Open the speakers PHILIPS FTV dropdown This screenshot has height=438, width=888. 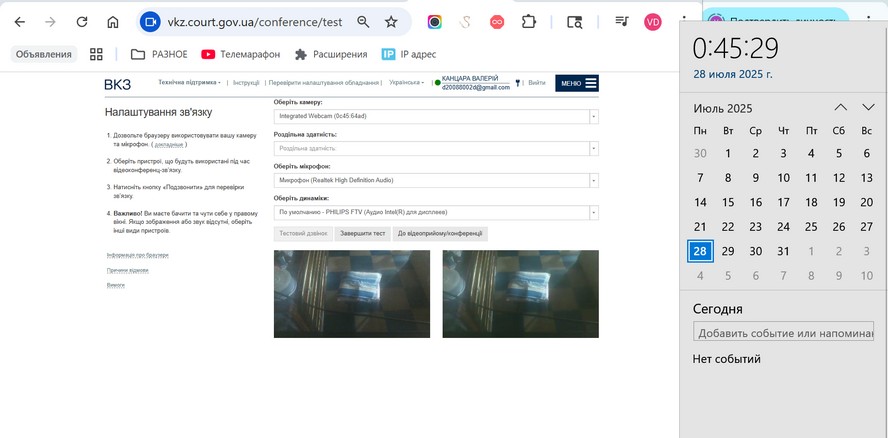click(x=436, y=212)
